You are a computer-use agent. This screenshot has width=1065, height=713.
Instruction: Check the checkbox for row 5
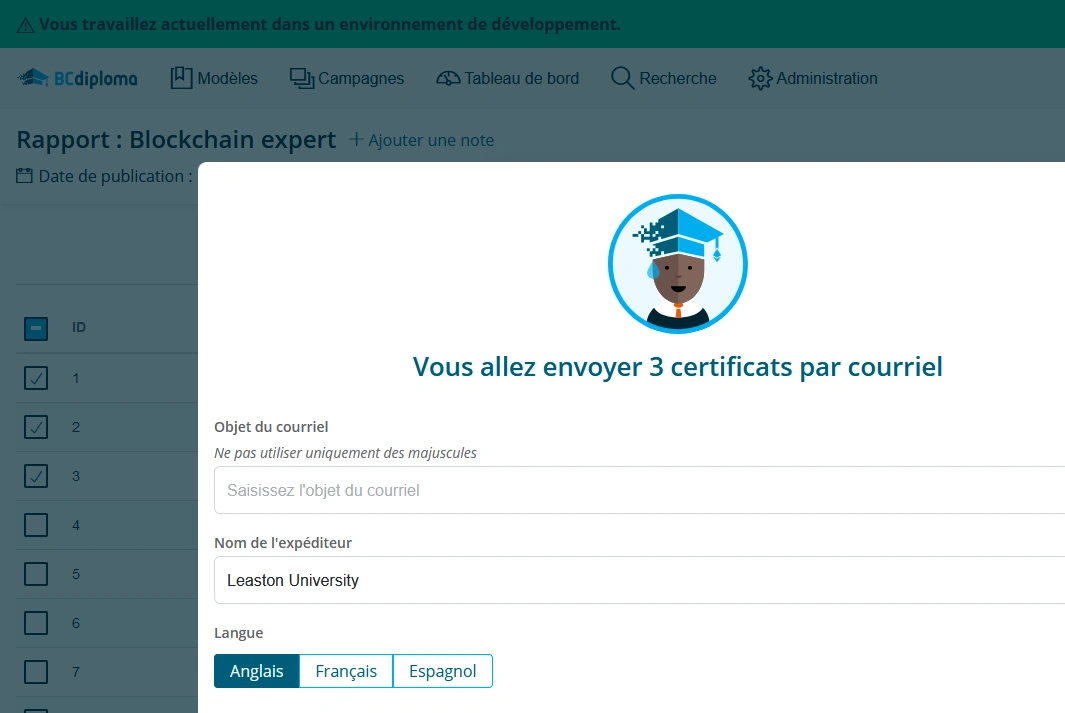[36, 573]
